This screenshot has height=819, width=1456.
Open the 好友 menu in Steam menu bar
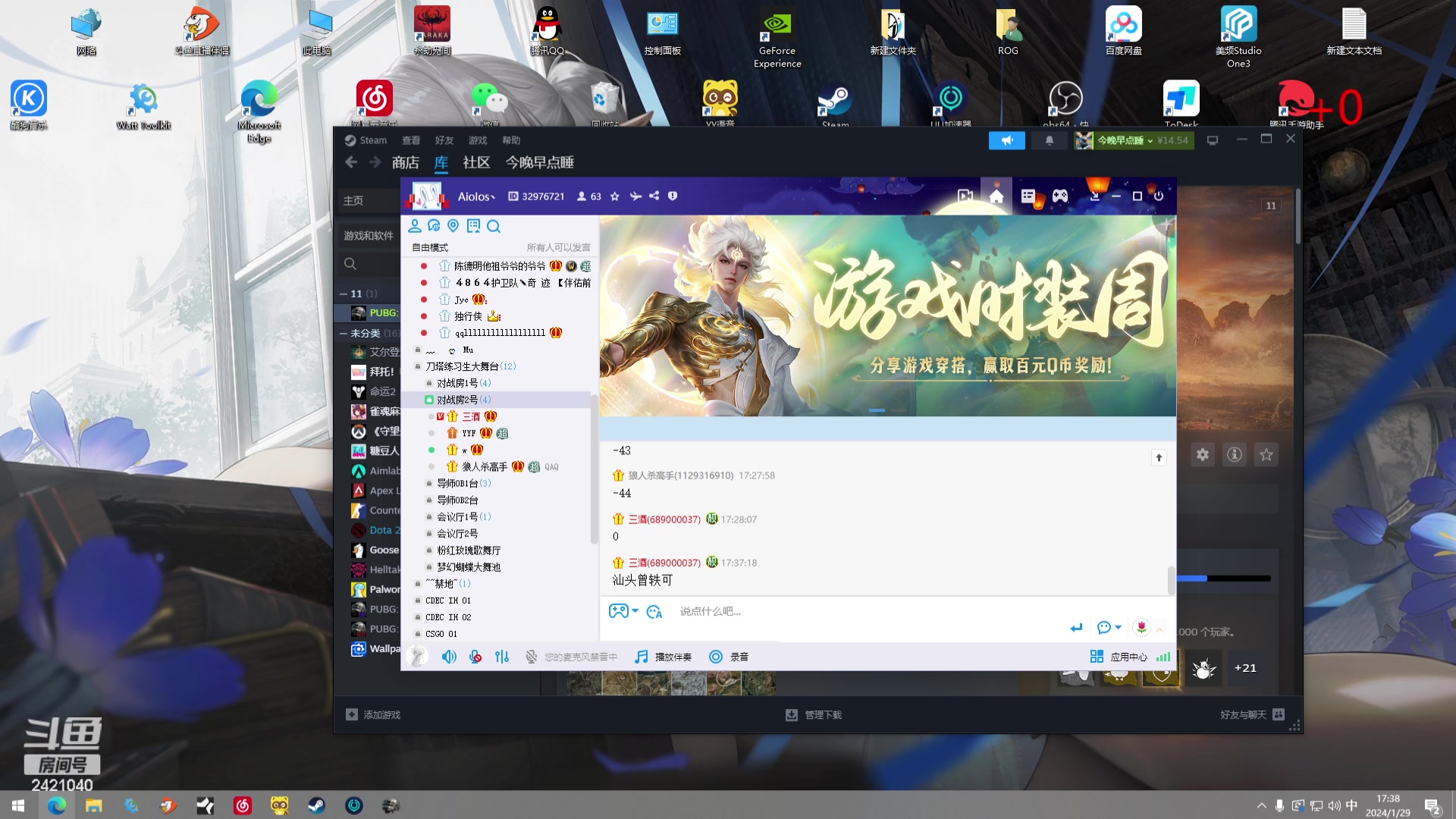444,140
